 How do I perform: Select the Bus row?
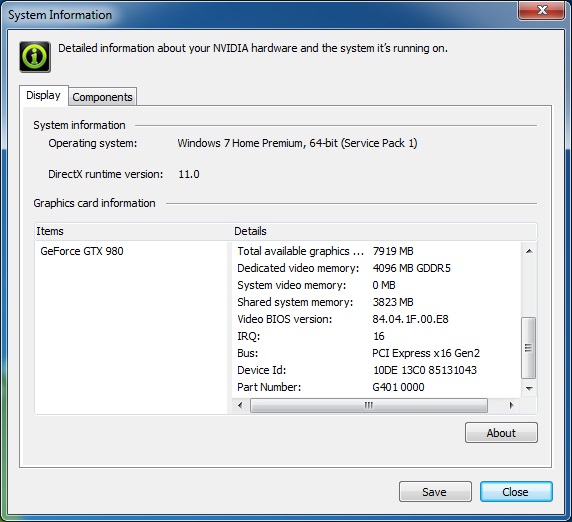tap(376, 353)
